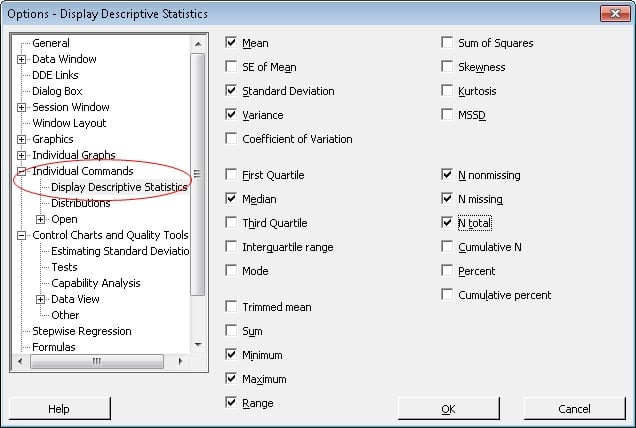Select Distributions in the tree

click(80, 203)
